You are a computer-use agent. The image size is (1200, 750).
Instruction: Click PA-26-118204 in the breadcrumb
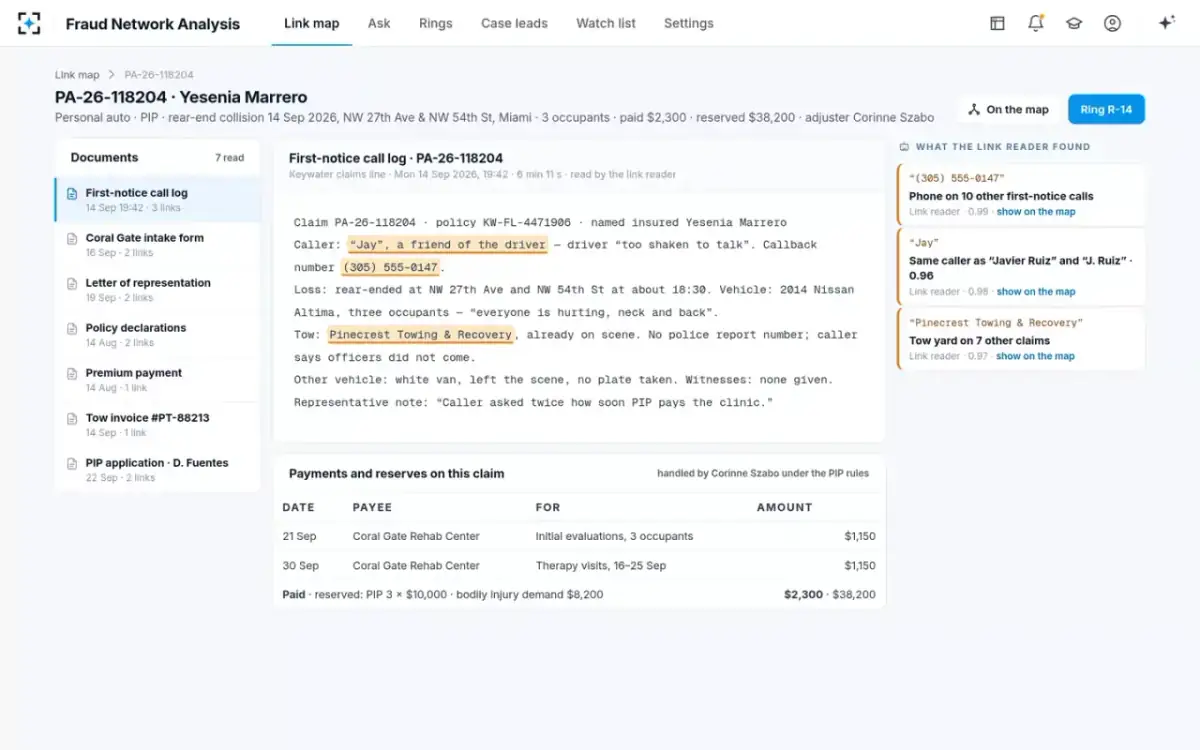pos(159,75)
